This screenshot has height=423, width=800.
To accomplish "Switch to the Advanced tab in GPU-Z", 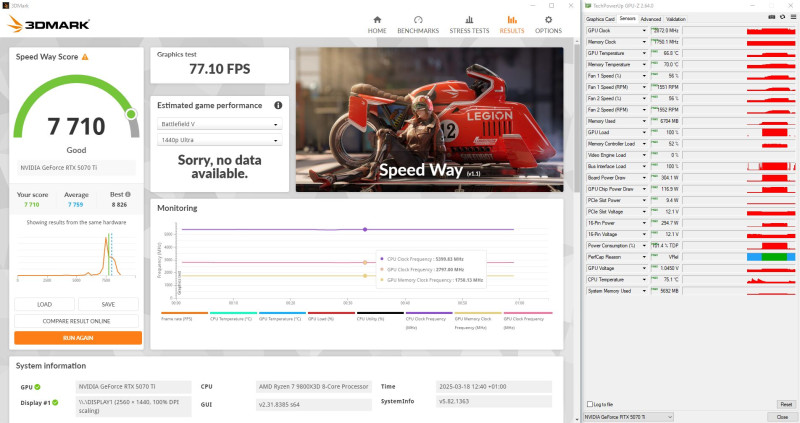I will (651, 19).
